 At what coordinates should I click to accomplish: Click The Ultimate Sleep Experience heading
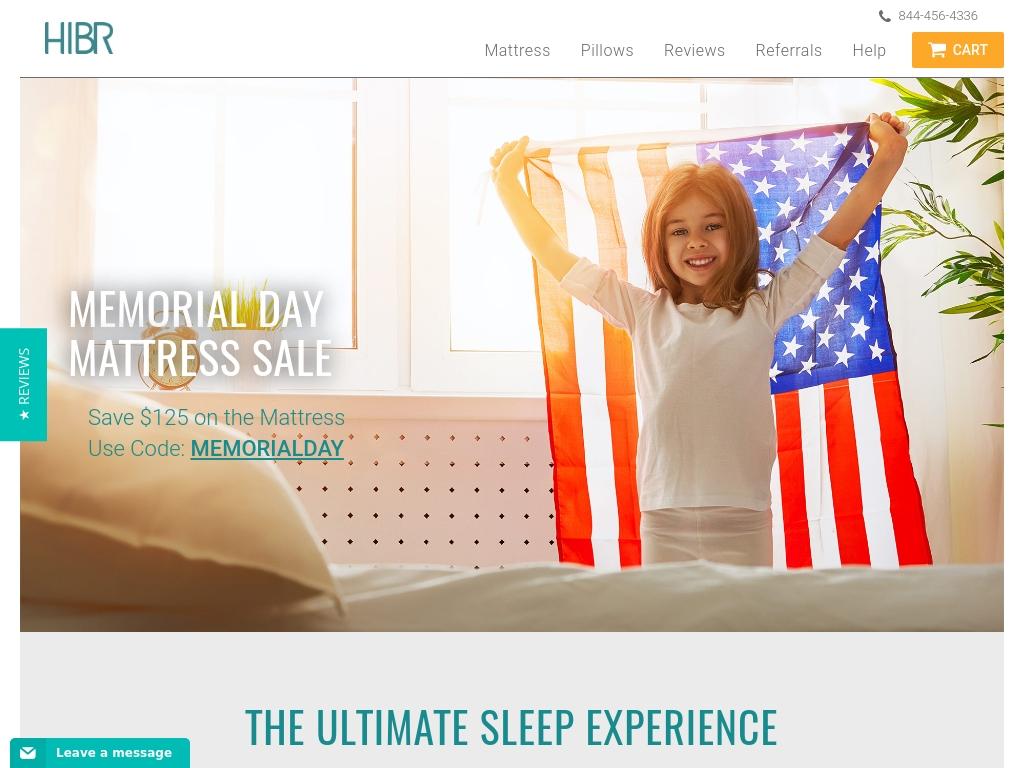[x=511, y=727]
